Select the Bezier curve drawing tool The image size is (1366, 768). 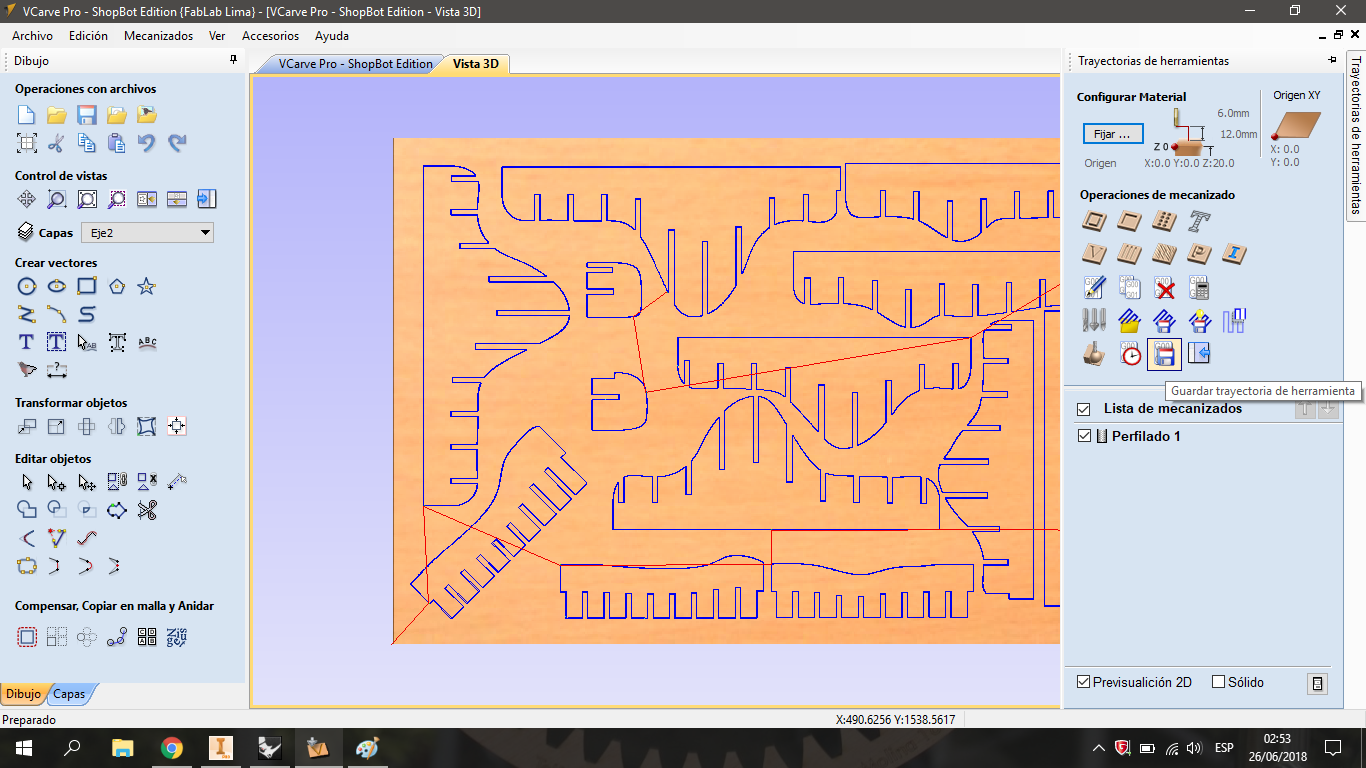[x=87, y=314]
